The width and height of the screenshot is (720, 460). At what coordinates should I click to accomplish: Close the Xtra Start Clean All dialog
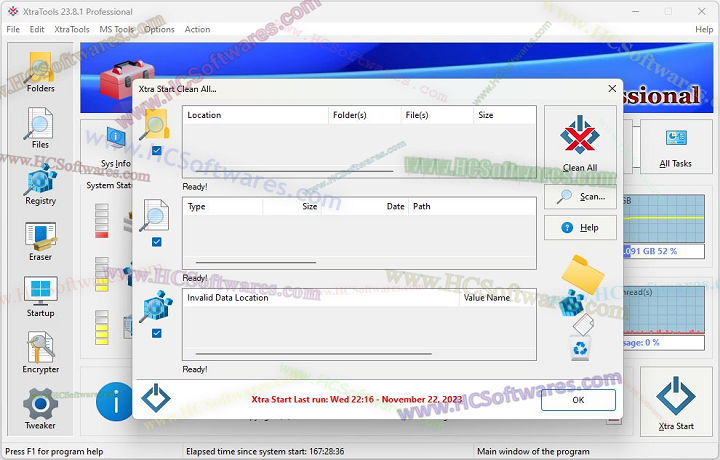pyautogui.click(x=612, y=89)
